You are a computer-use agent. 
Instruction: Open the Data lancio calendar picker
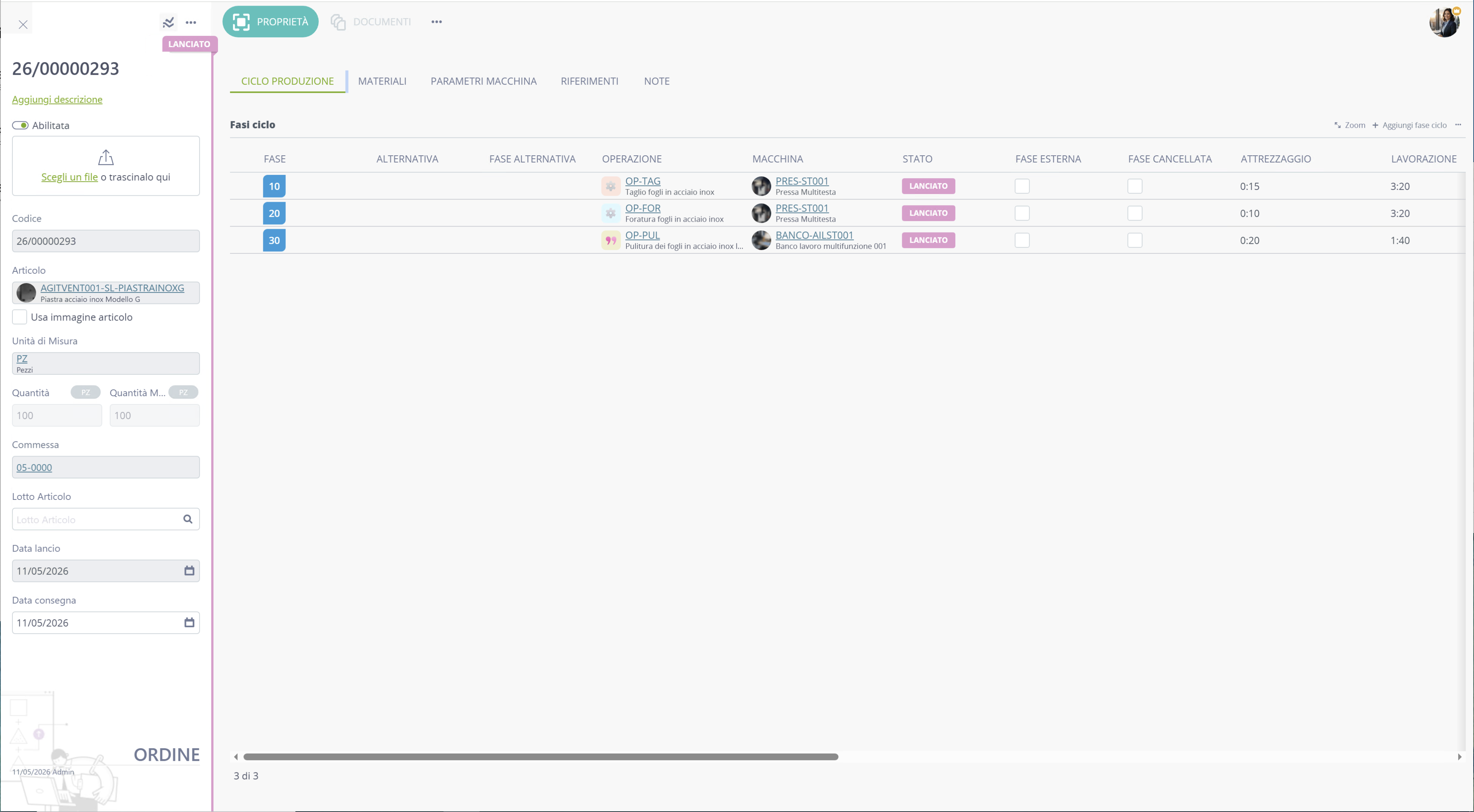pyautogui.click(x=189, y=571)
